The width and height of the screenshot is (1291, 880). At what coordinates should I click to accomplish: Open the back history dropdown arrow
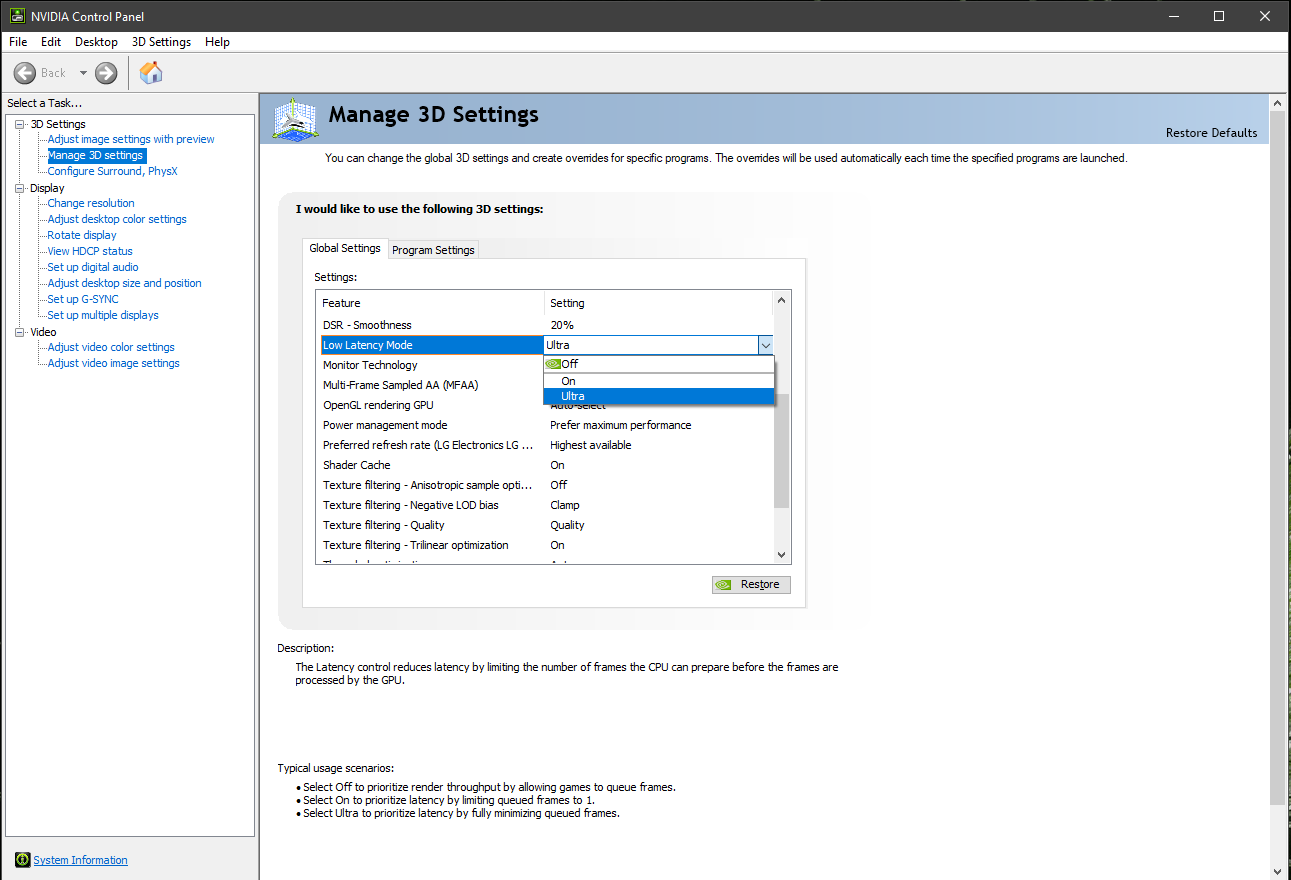83,73
